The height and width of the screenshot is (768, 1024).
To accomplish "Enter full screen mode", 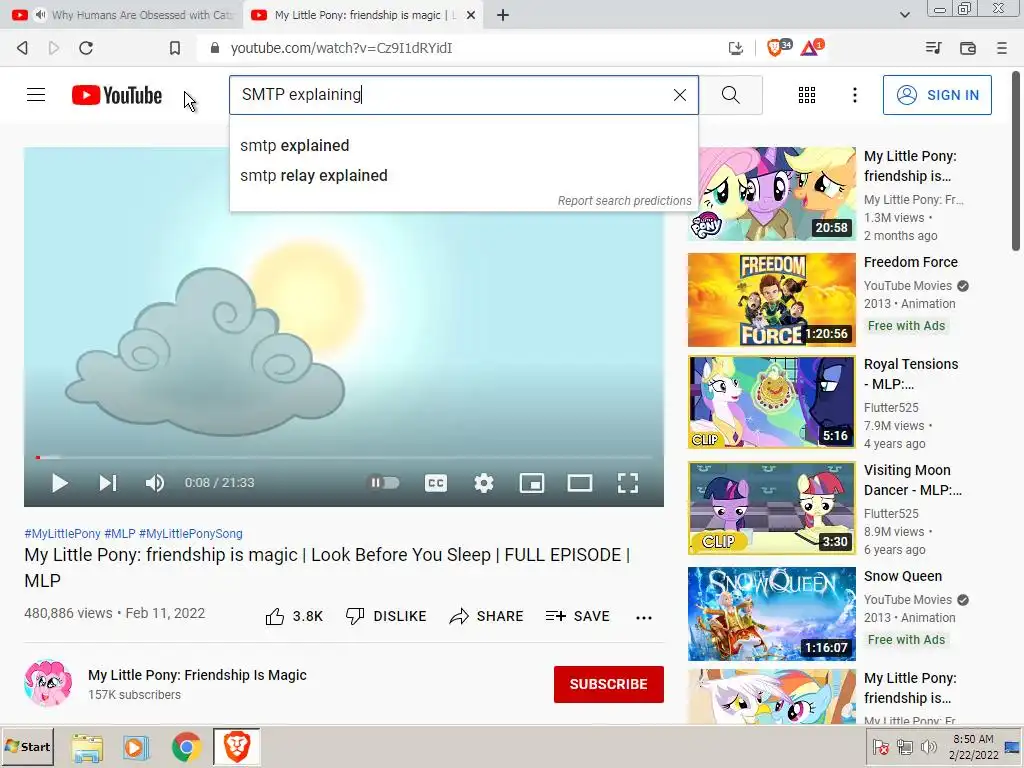I will click(628, 483).
